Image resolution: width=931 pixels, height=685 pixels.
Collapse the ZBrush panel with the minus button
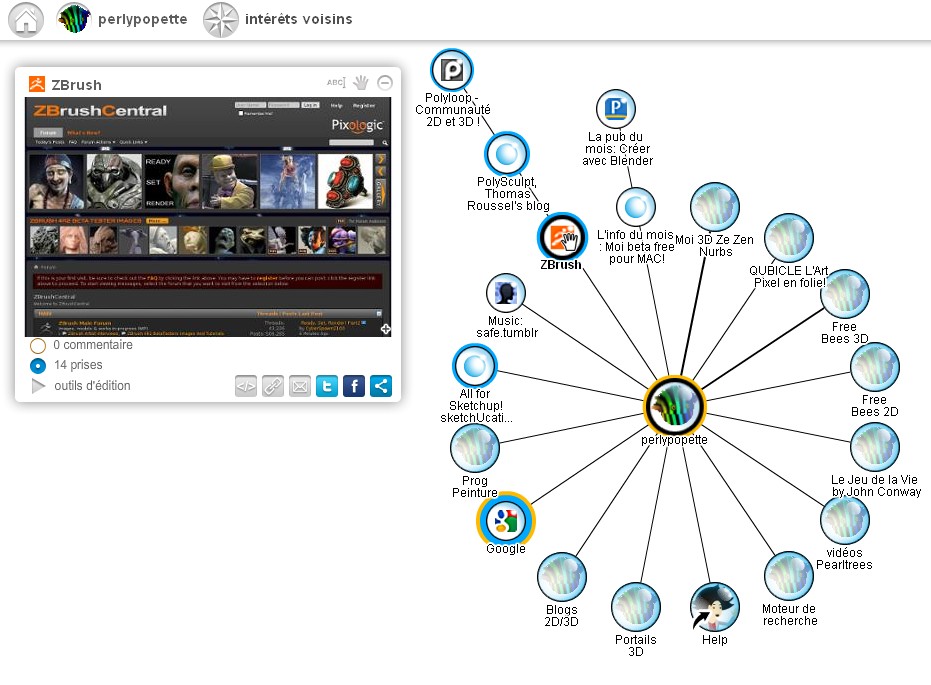click(385, 83)
